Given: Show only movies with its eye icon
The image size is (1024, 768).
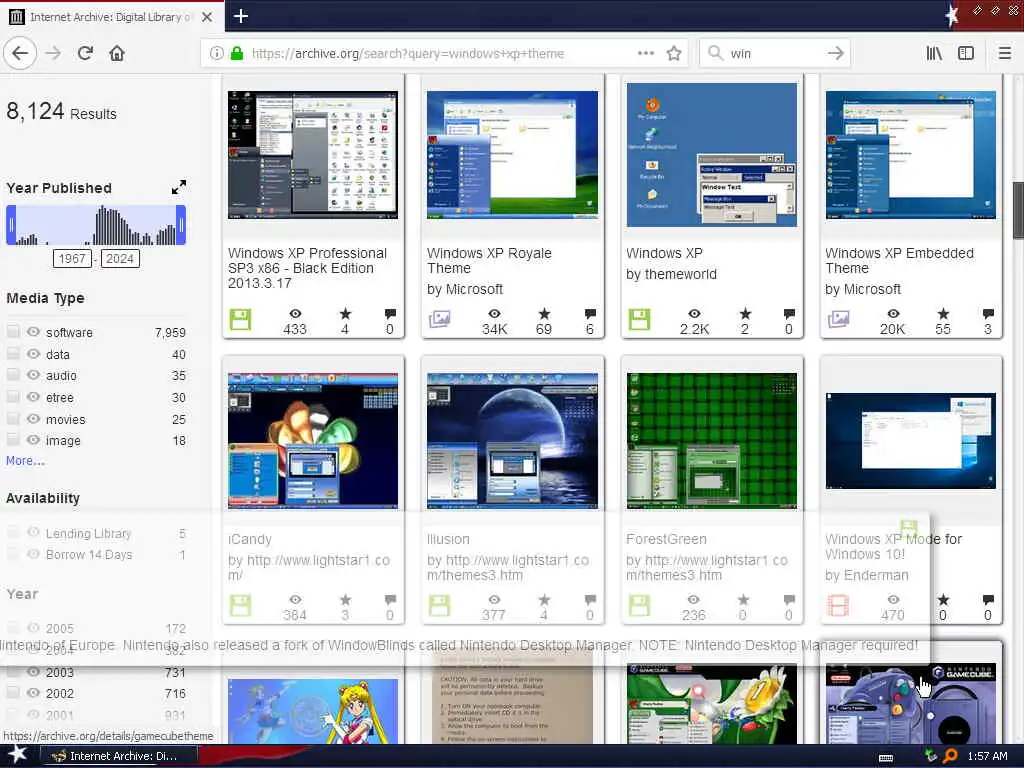Looking at the screenshot, I should 33,419.
